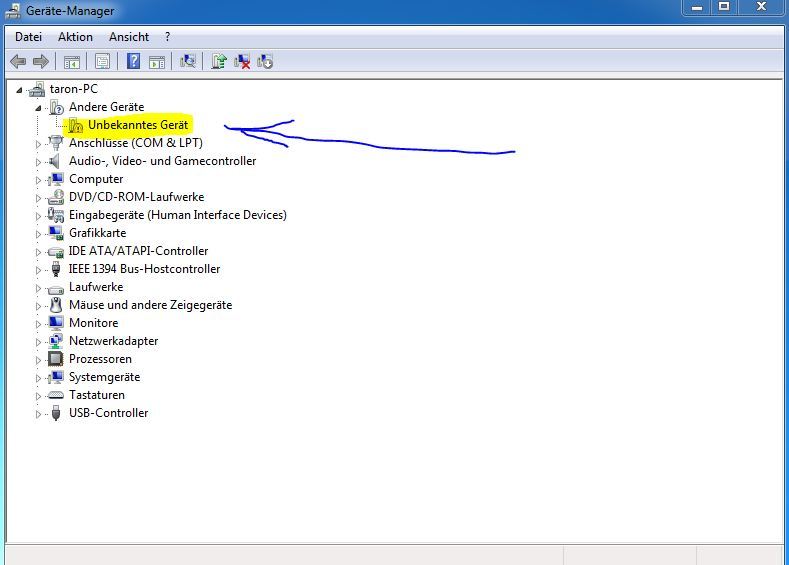
Task: Select the Grafikkarte category label
Action: tap(97, 233)
